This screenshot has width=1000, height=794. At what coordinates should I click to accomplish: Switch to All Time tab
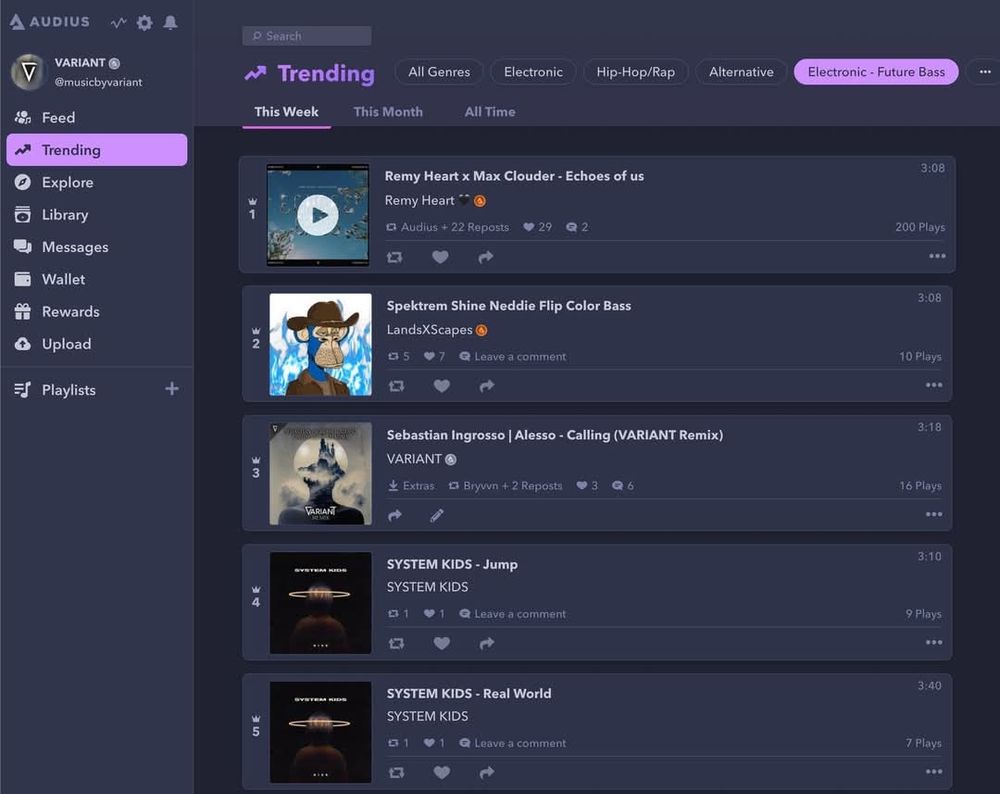point(490,112)
